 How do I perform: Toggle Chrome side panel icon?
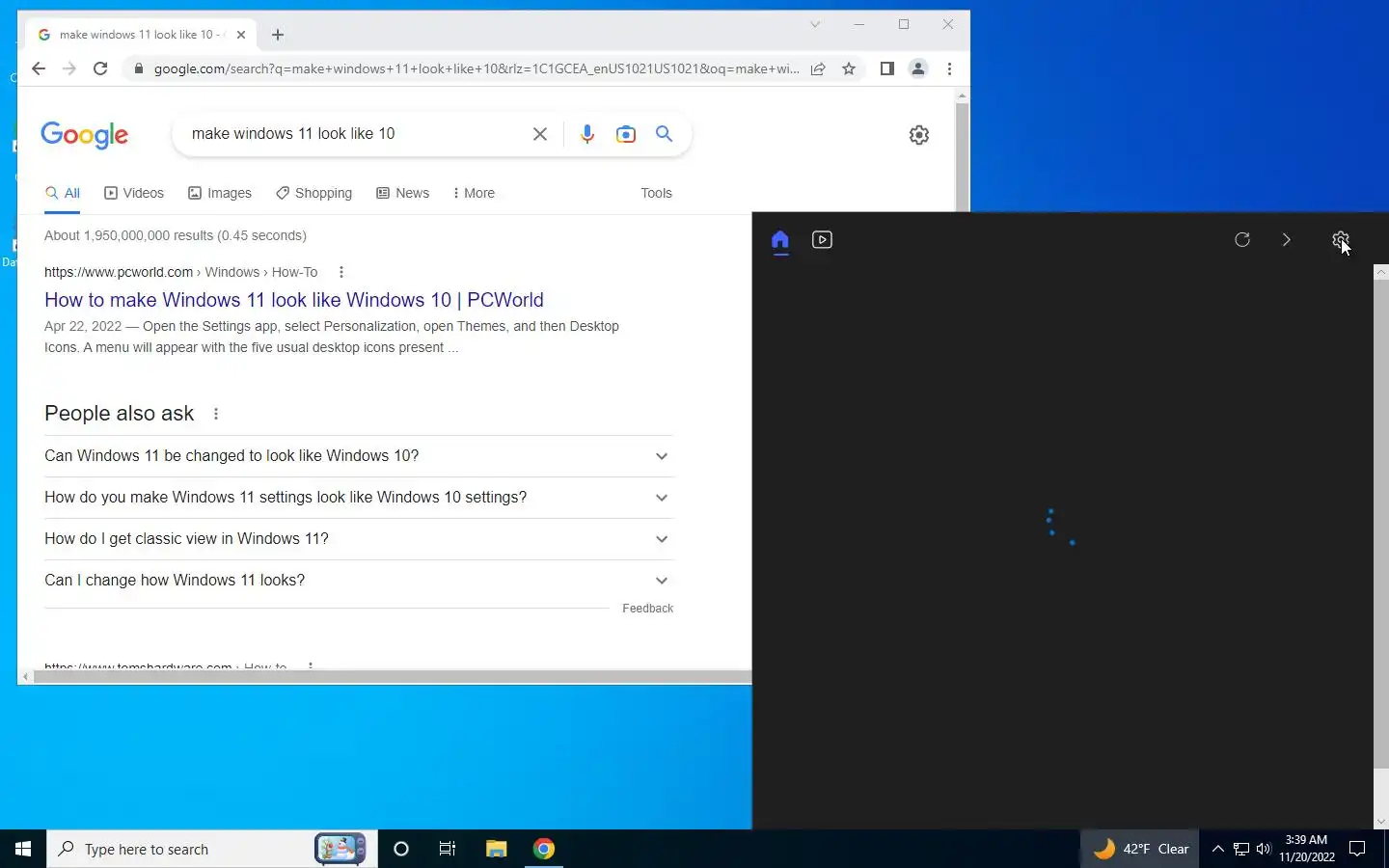click(887, 68)
